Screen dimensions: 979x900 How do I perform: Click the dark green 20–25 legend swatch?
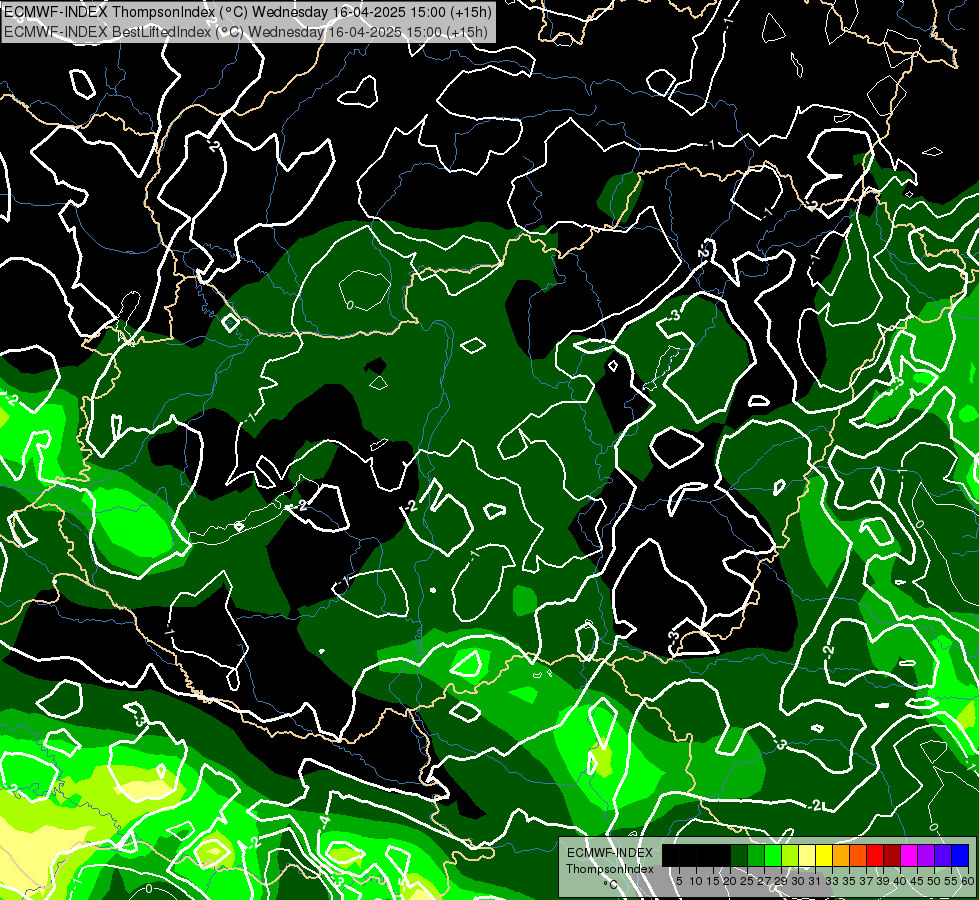point(739,855)
